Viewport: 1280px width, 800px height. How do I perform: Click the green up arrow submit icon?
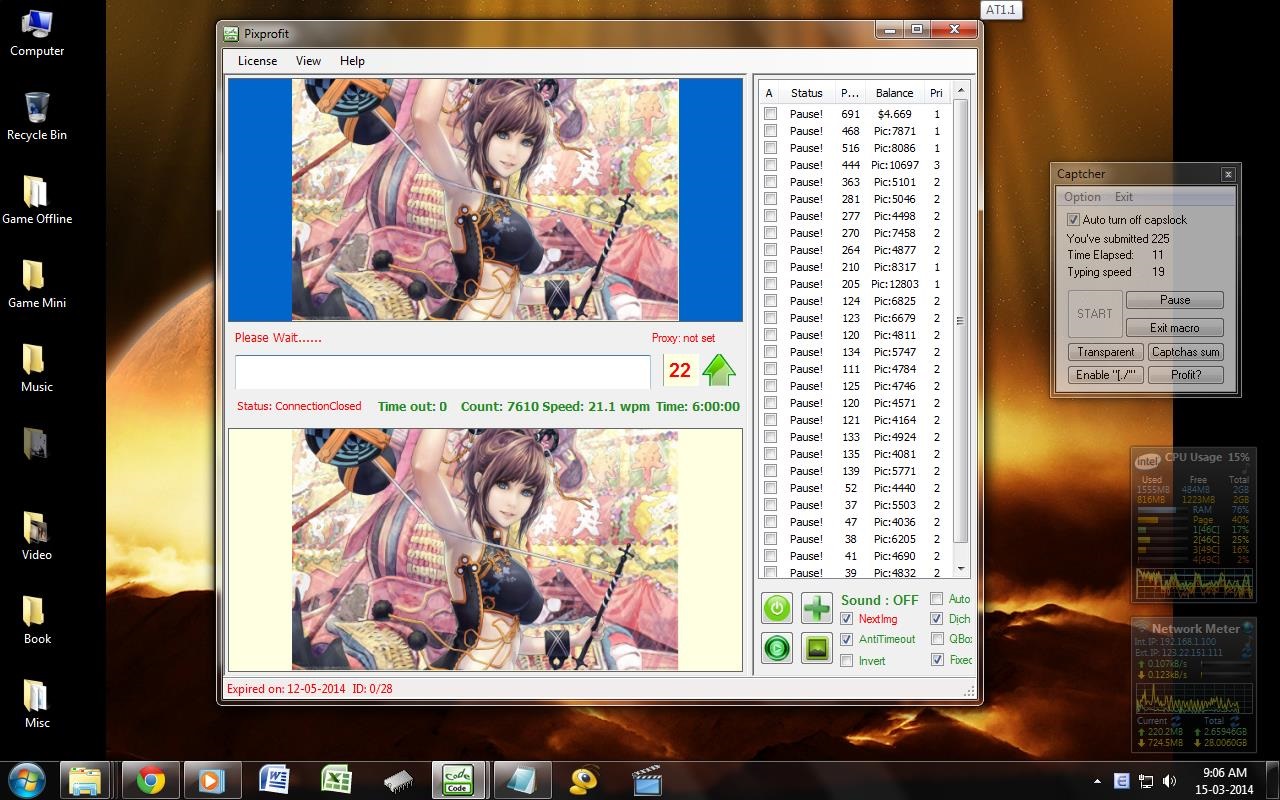click(x=719, y=370)
